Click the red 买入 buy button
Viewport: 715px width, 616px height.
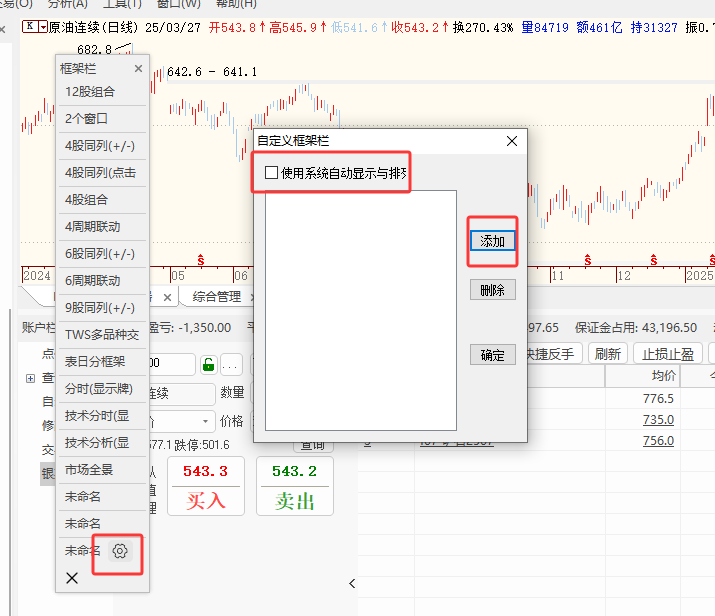click(x=206, y=487)
